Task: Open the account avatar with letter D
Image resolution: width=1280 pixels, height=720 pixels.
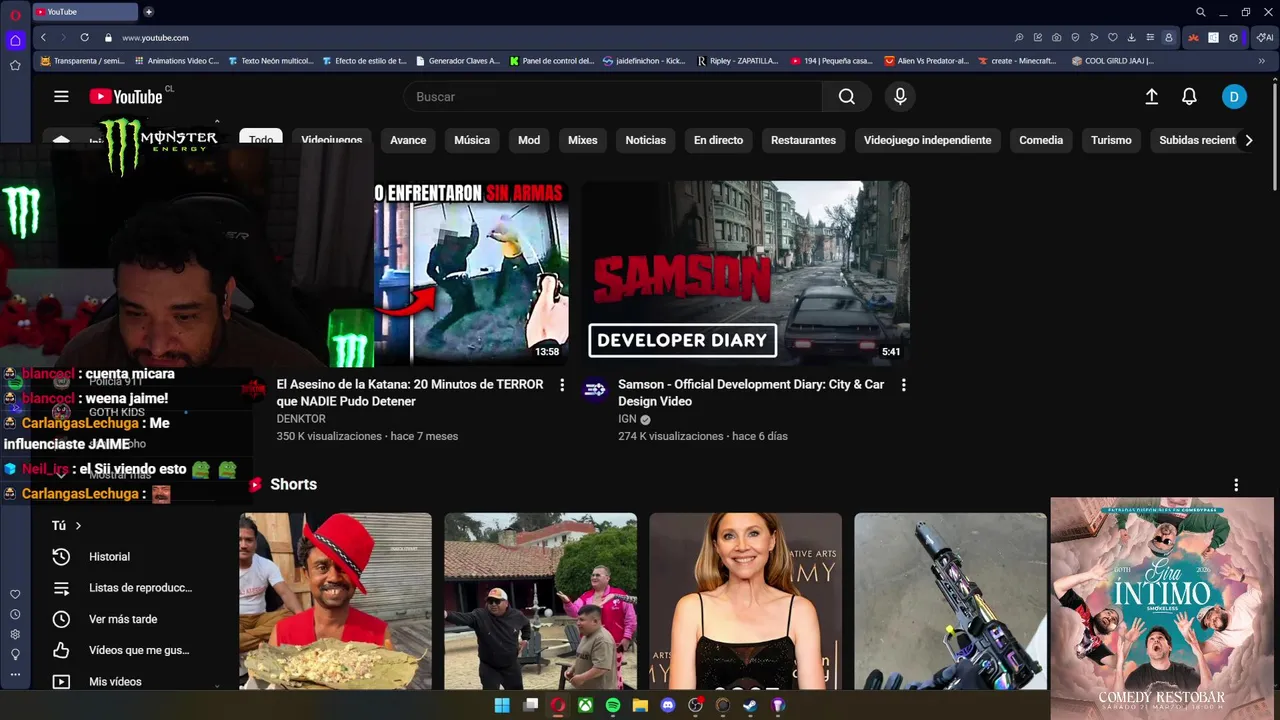Action: pyautogui.click(x=1234, y=96)
